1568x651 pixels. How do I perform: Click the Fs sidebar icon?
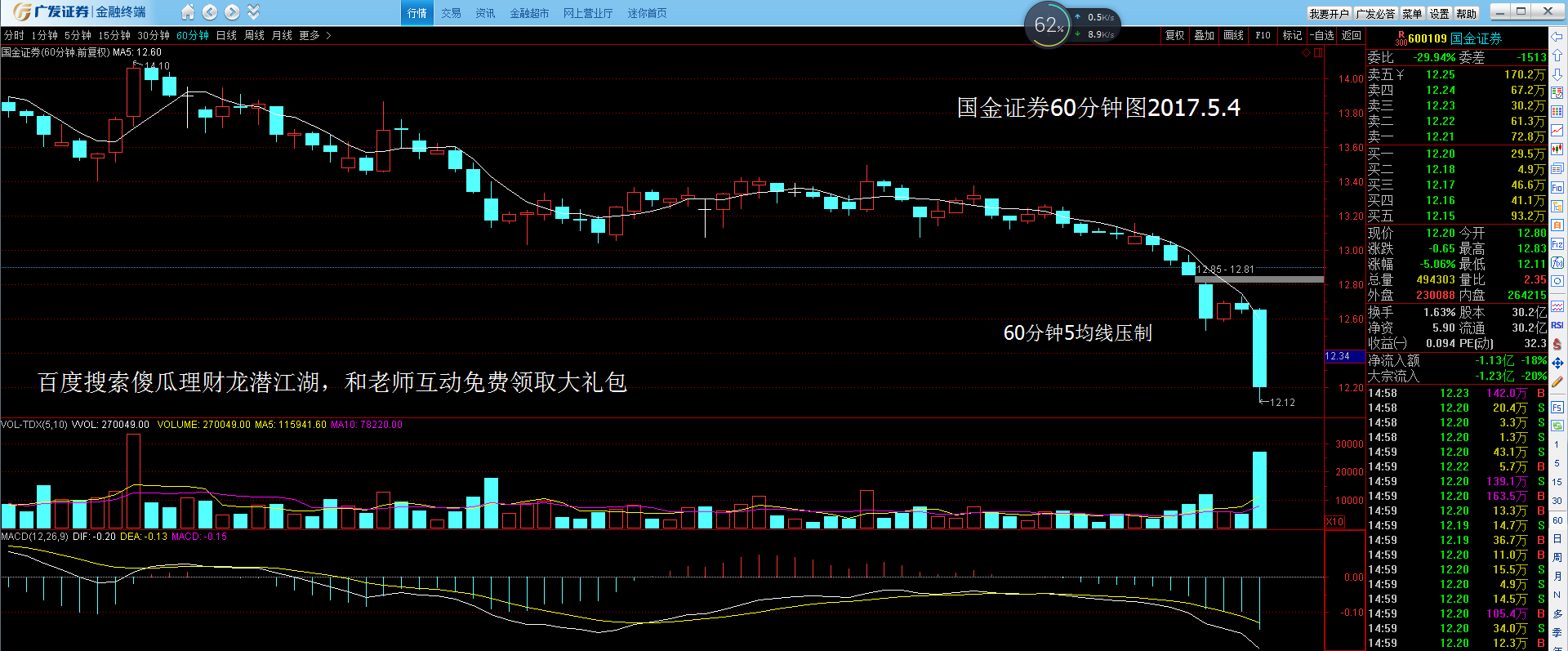(1557, 407)
